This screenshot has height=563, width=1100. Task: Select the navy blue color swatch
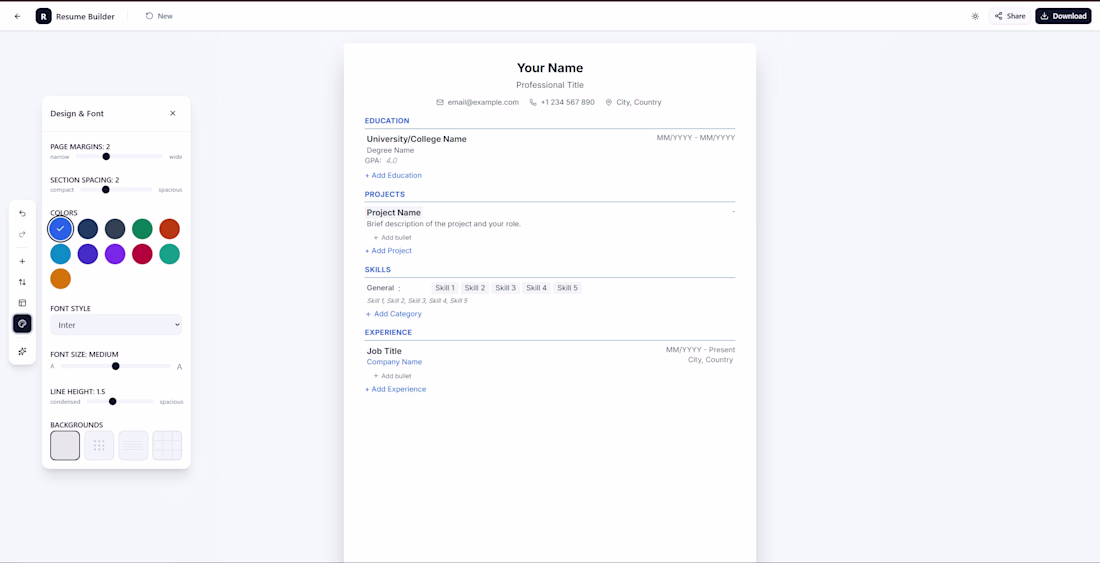88,229
